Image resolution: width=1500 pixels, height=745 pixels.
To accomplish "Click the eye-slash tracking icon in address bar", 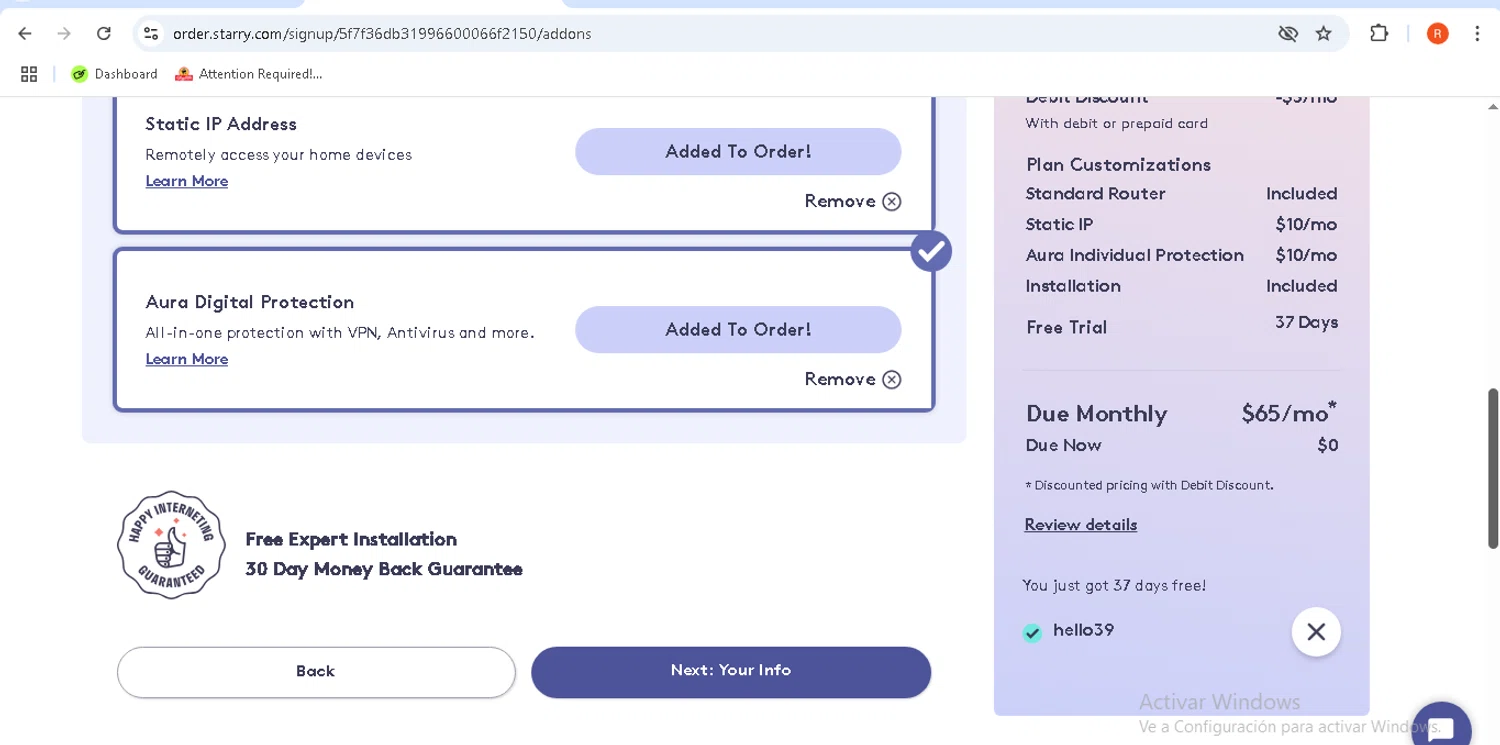I will point(1288,34).
